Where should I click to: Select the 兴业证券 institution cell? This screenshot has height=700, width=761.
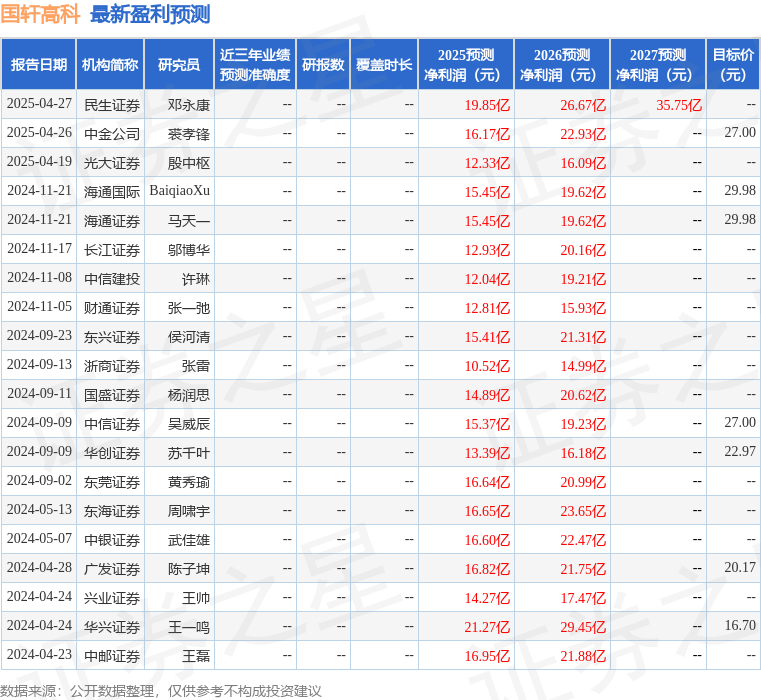pos(112,598)
